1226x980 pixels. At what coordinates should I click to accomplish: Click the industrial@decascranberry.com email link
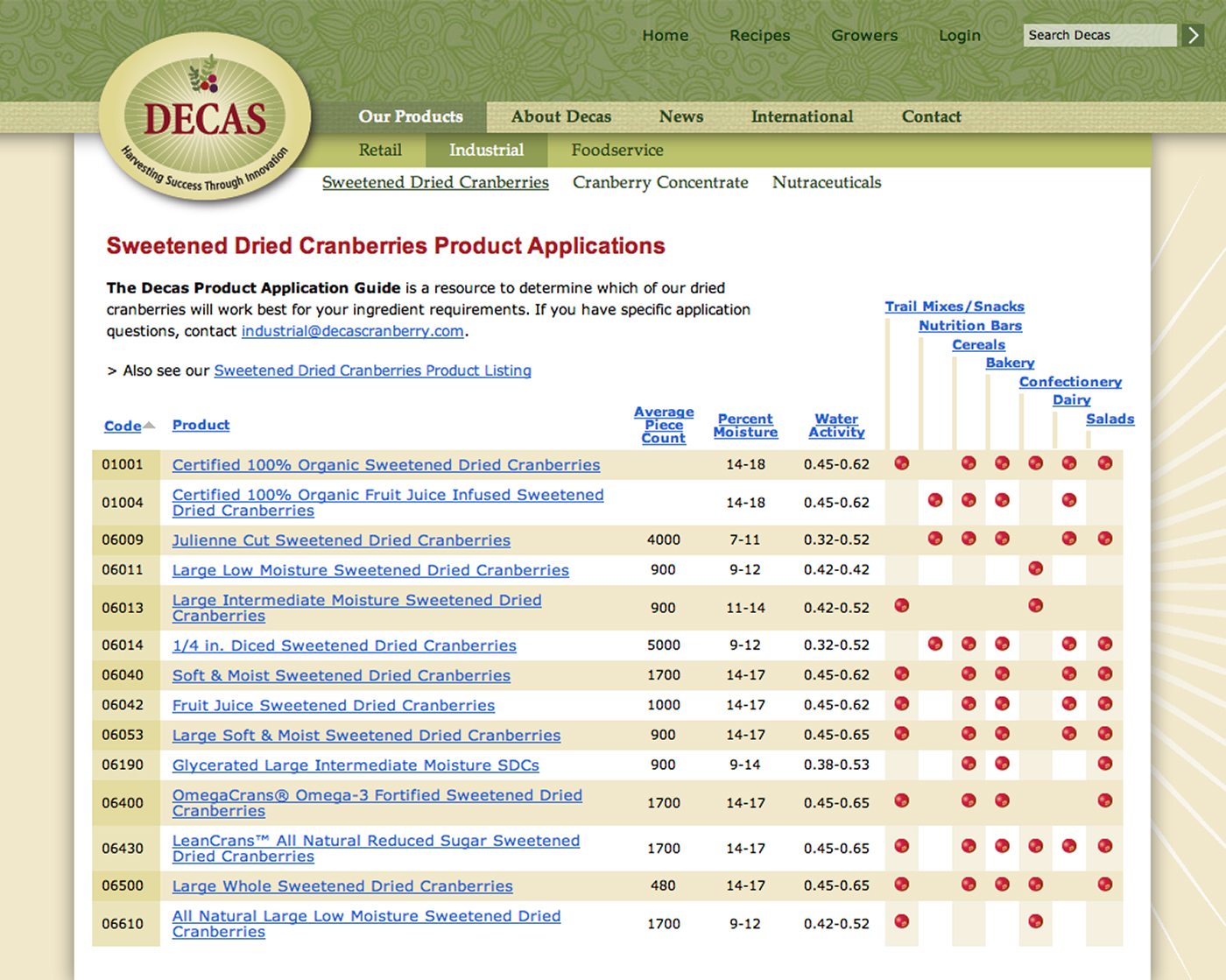(x=353, y=331)
